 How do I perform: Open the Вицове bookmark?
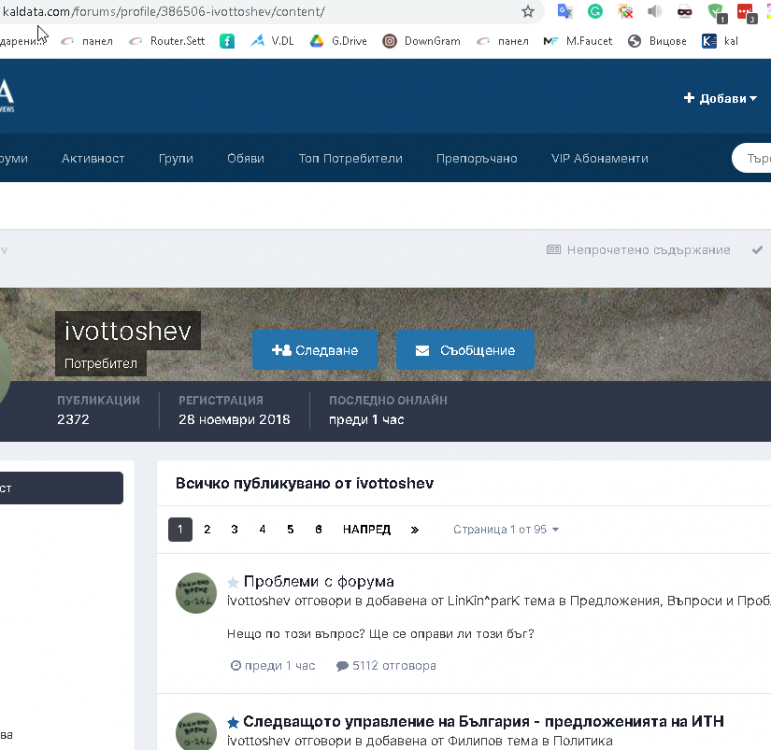(657, 41)
